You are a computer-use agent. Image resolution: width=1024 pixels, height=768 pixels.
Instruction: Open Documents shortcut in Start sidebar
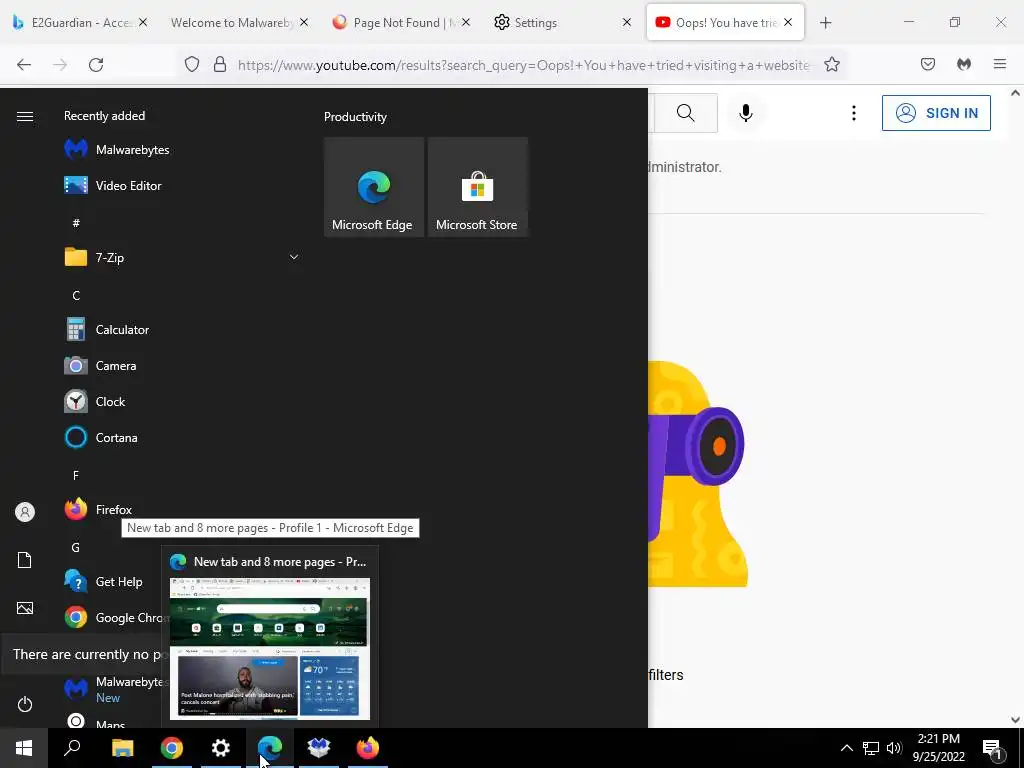click(x=25, y=560)
